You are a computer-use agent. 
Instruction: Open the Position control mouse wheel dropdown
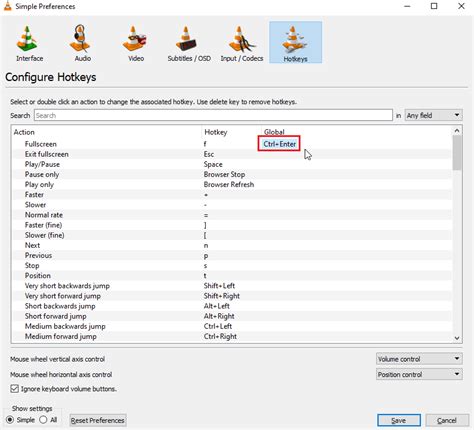pos(419,374)
